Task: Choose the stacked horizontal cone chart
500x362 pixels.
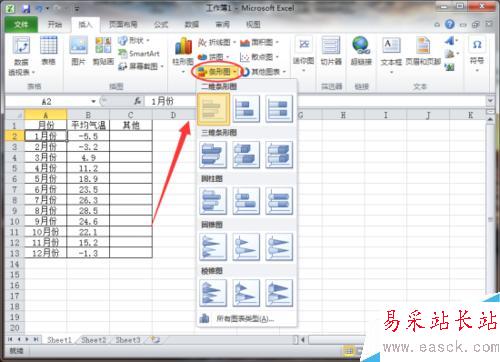Action: tap(246, 247)
